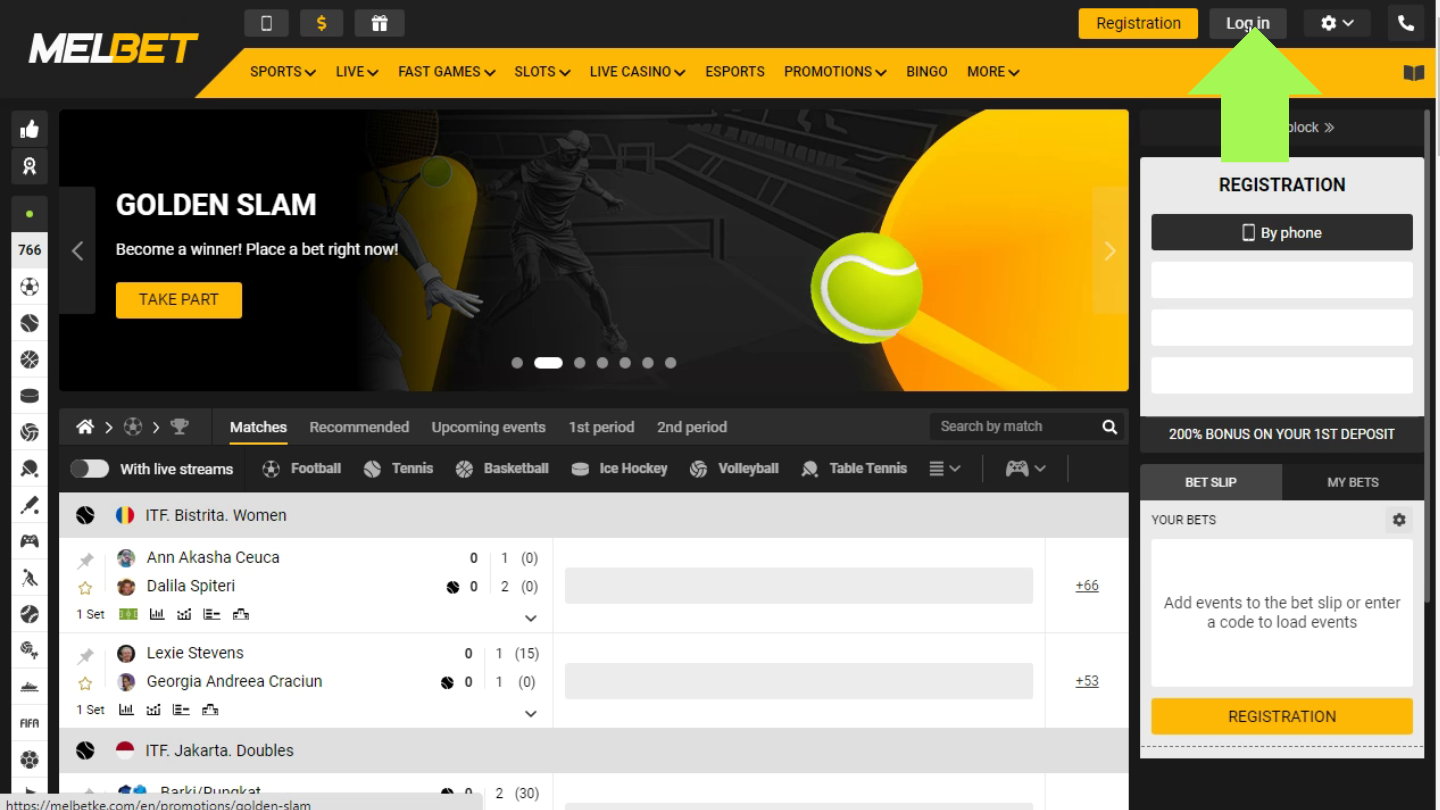Open the MY BETS tab
The width and height of the screenshot is (1440, 810).
click(1352, 482)
